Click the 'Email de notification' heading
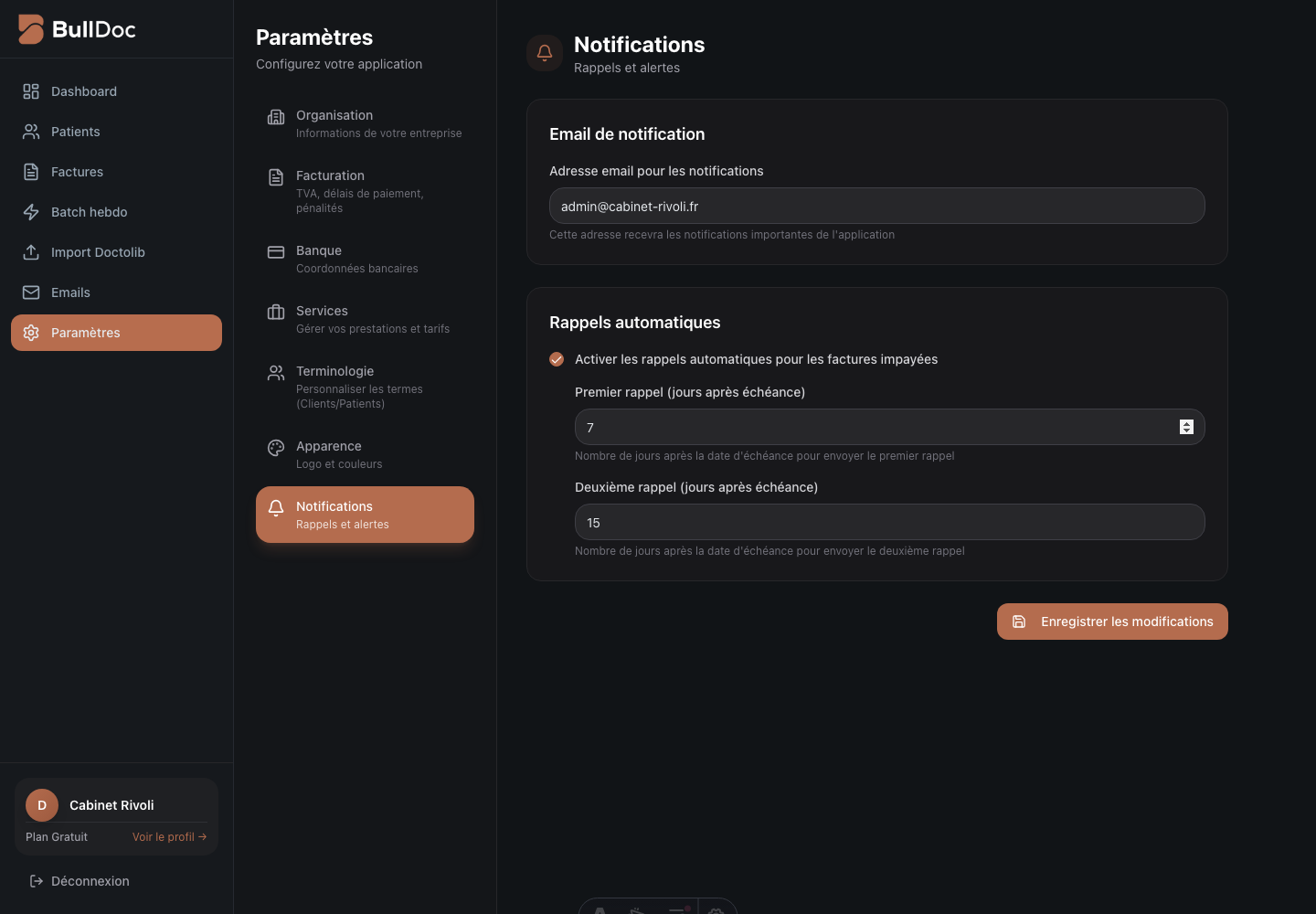This screenshot has height=914, width=1316. click(x=627, y=134)
